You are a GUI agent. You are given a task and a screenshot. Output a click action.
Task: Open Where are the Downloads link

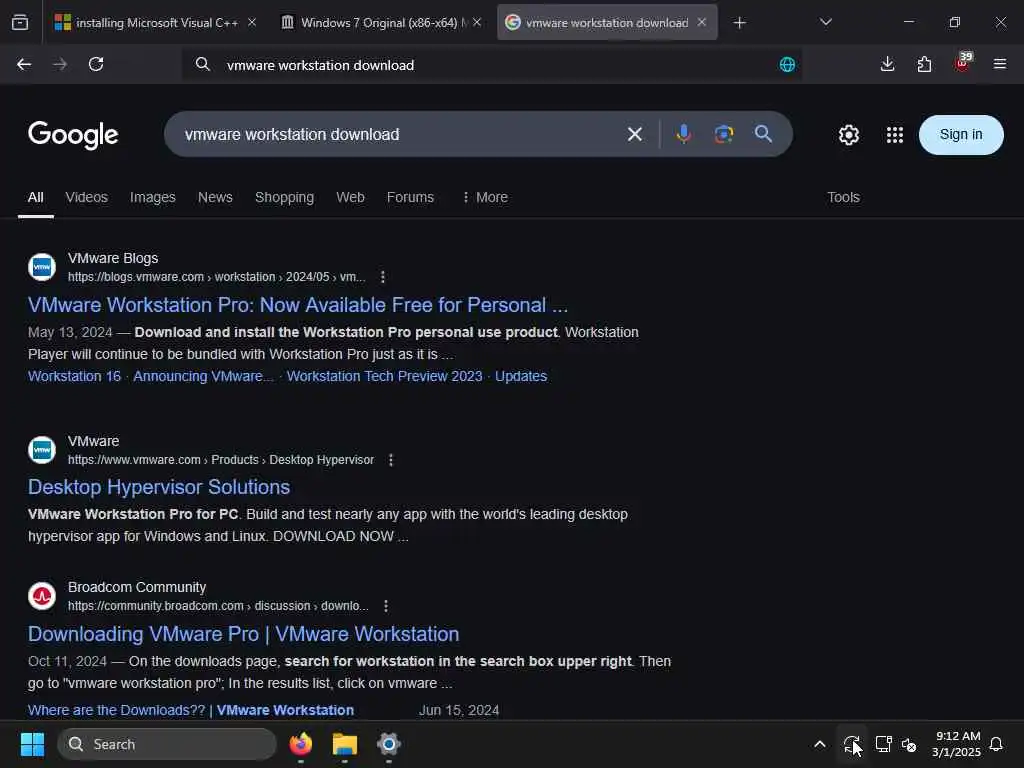(x=191, y=710)
